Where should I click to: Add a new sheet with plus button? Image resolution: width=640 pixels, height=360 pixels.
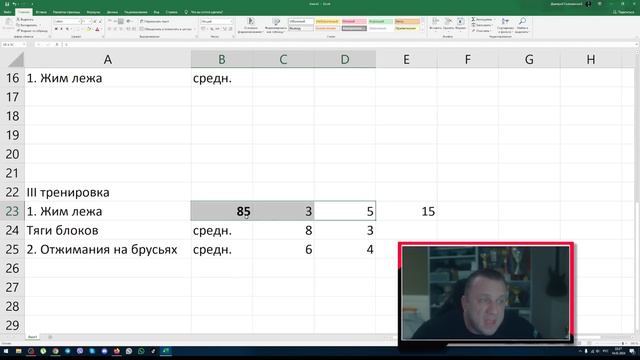coord(50,337)
